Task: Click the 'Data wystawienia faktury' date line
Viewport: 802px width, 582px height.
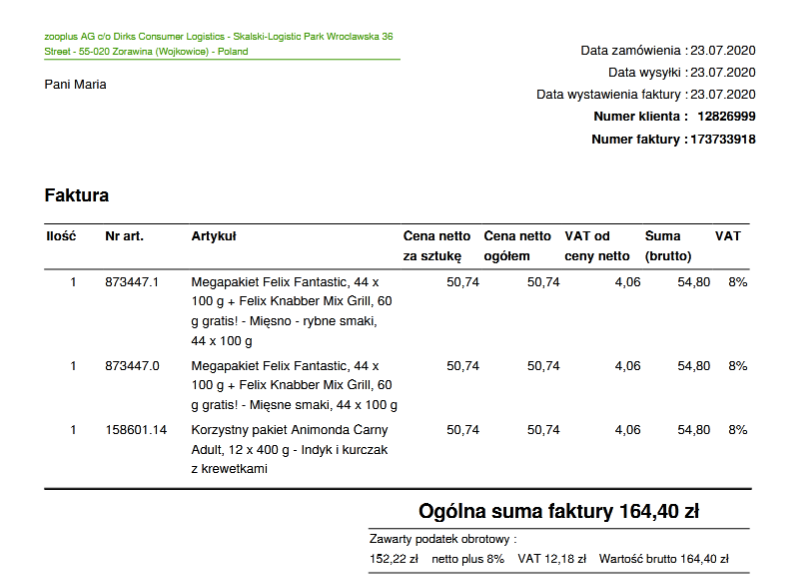Action: (x=646, y=95)
